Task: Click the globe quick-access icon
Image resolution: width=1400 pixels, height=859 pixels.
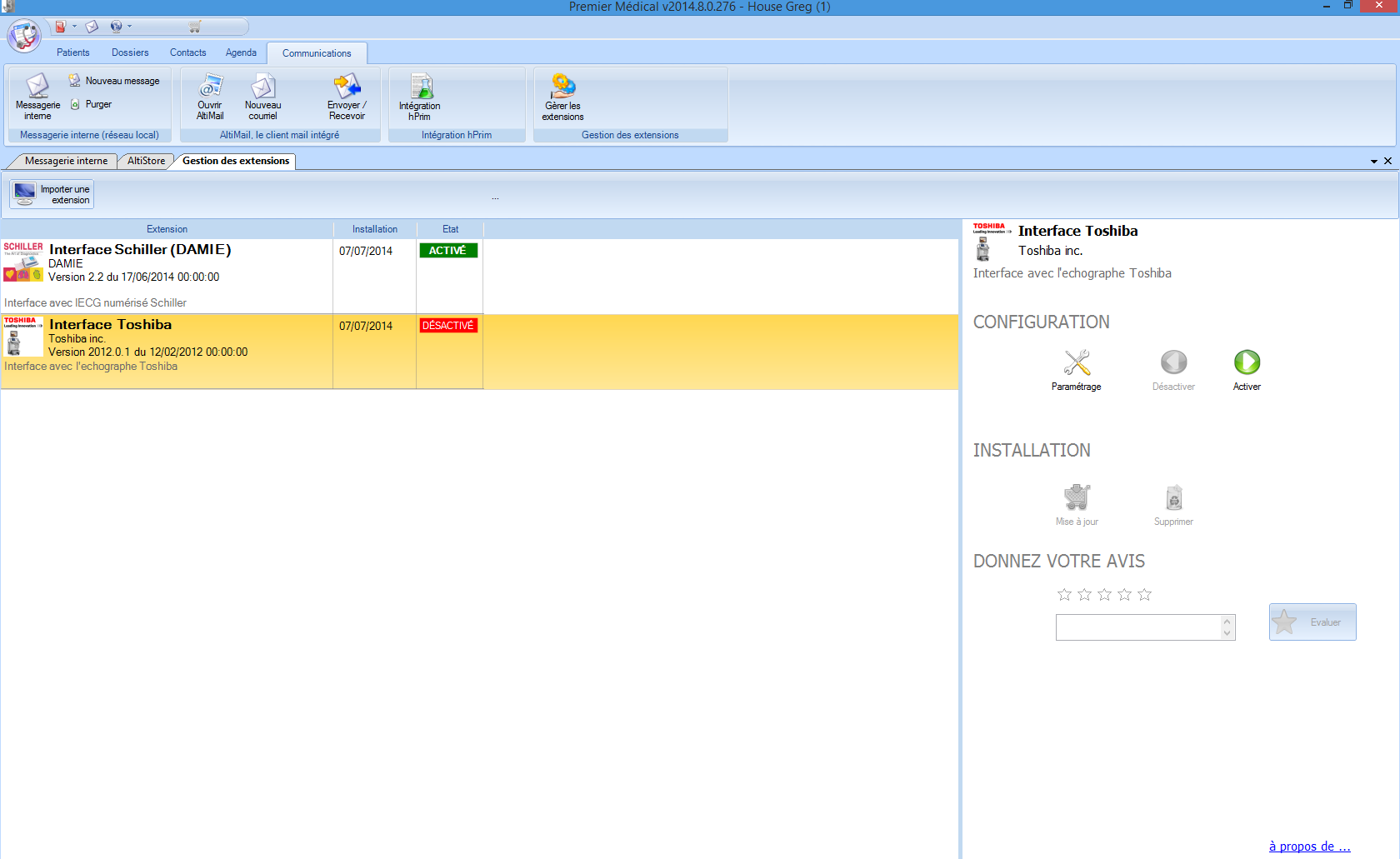Action: 116,27
